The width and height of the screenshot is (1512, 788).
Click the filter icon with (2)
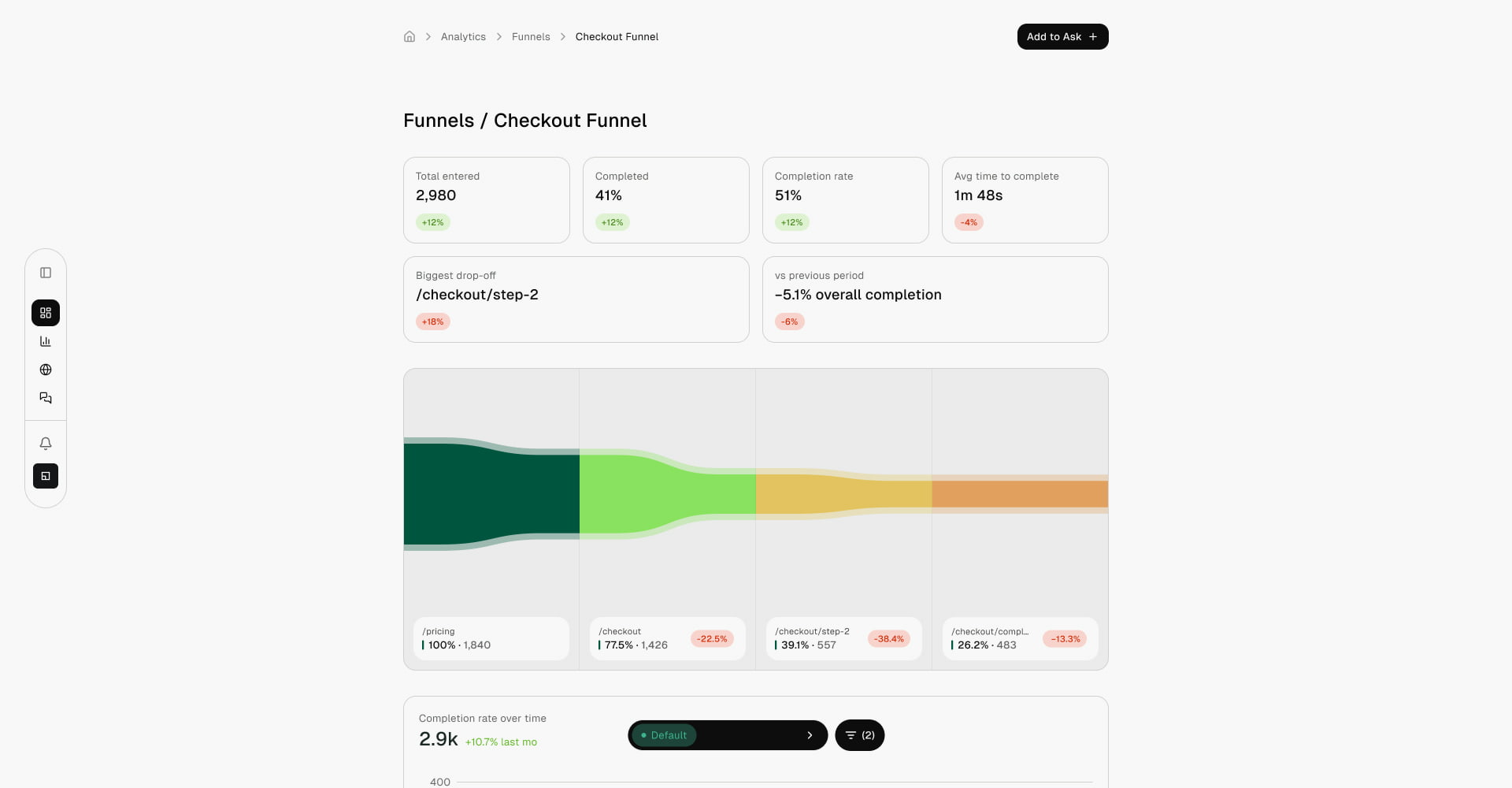(859, 735)
